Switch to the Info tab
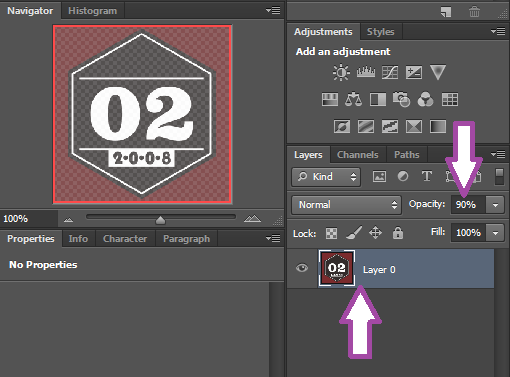 click(x=78, y=239)
